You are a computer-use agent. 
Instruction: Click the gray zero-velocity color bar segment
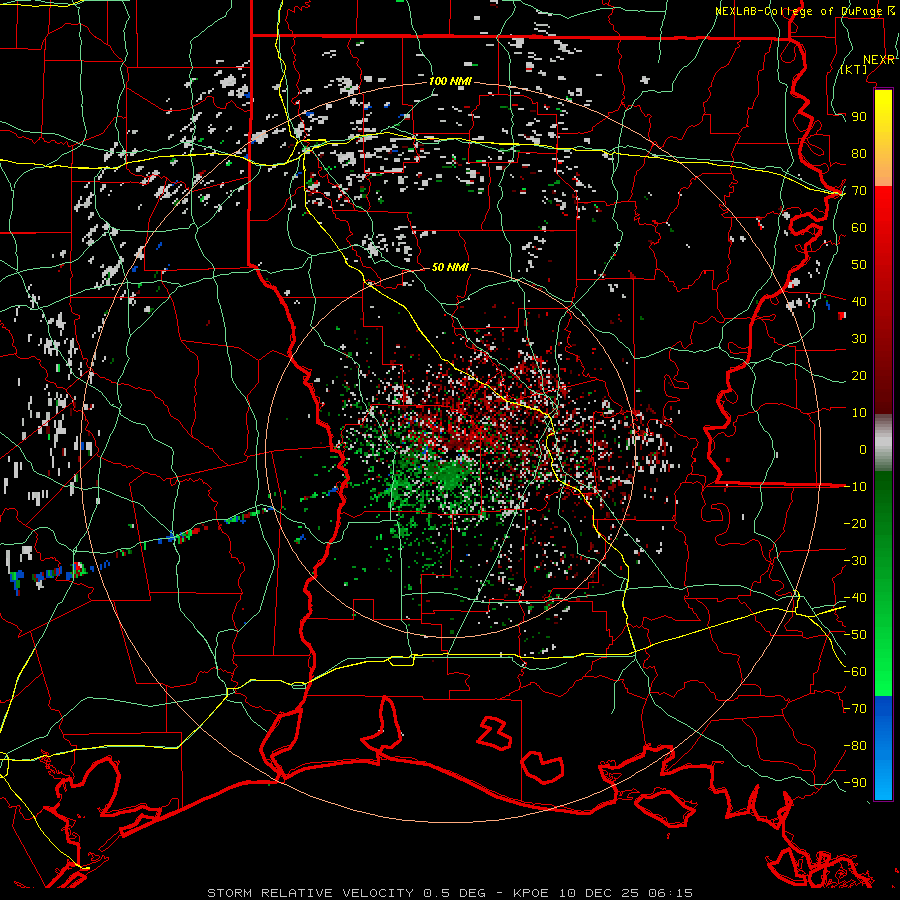[x=883, y=443]
